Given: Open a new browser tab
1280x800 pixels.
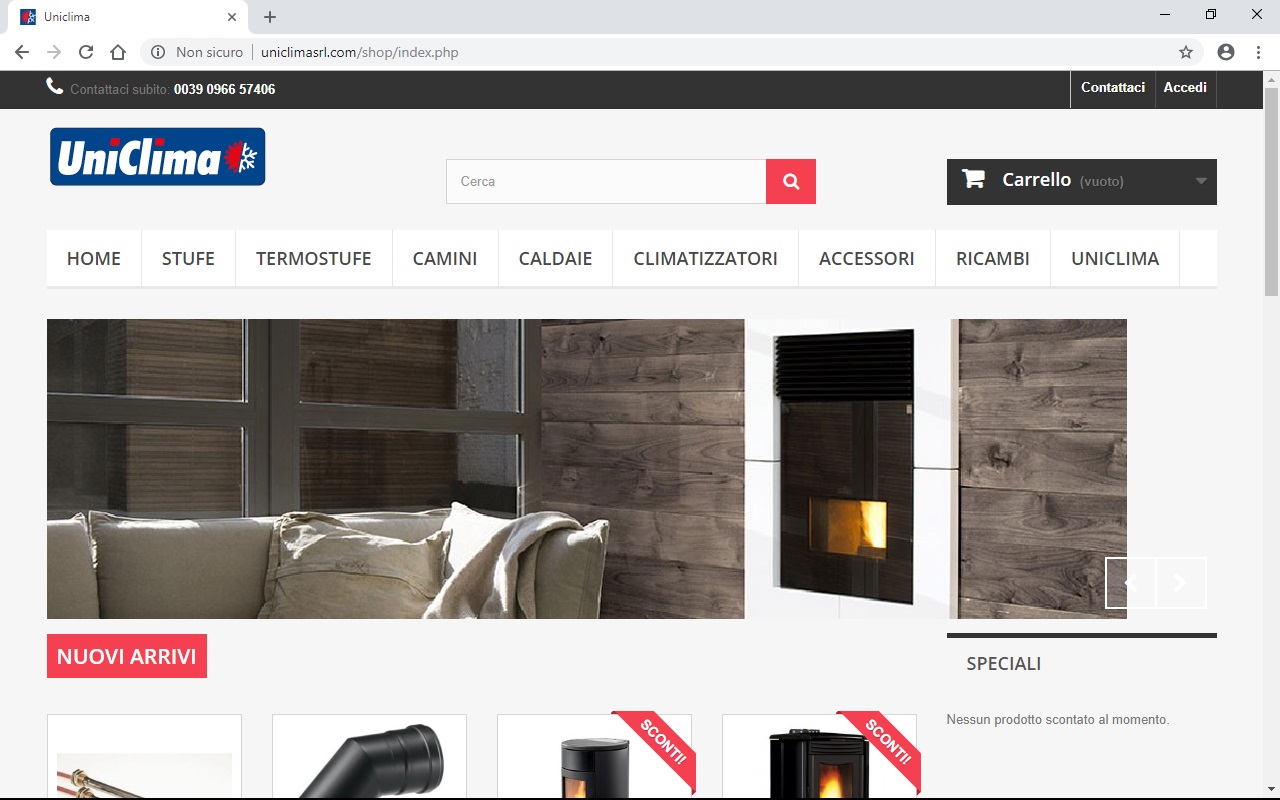Looking at the screenshot, I should 270,17.
